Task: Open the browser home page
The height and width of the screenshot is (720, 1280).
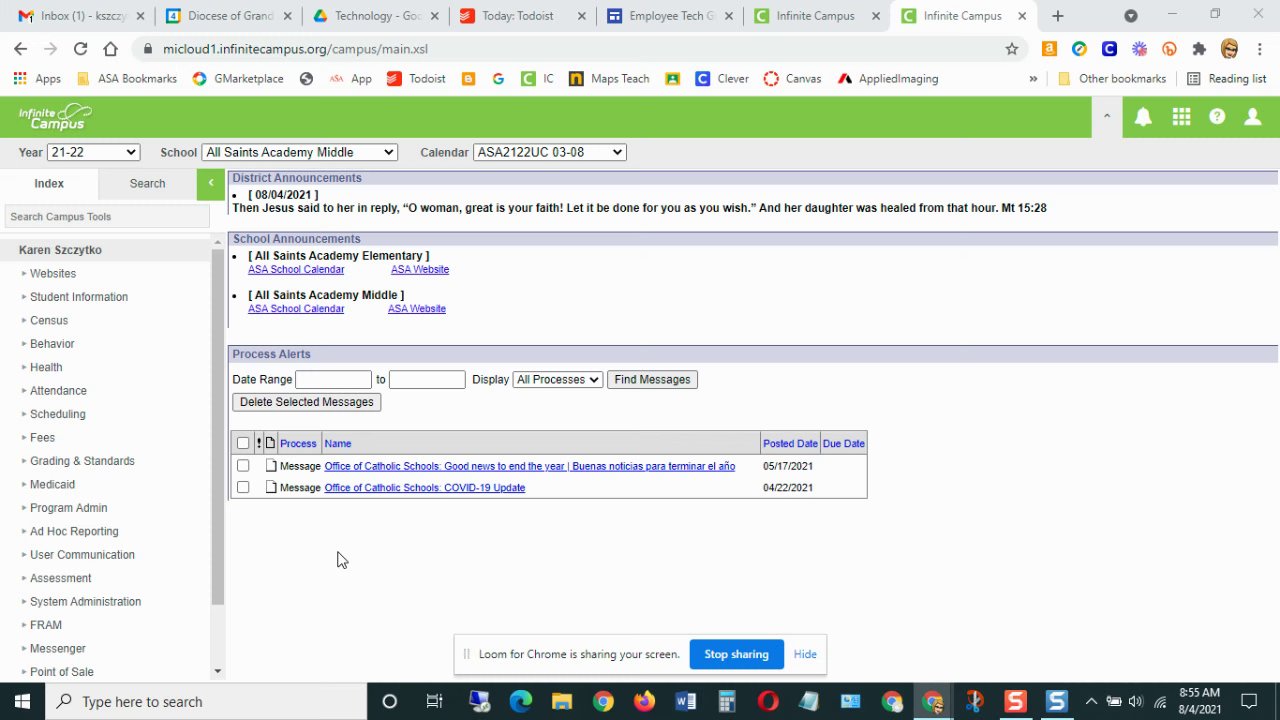Action: point(110,49)
